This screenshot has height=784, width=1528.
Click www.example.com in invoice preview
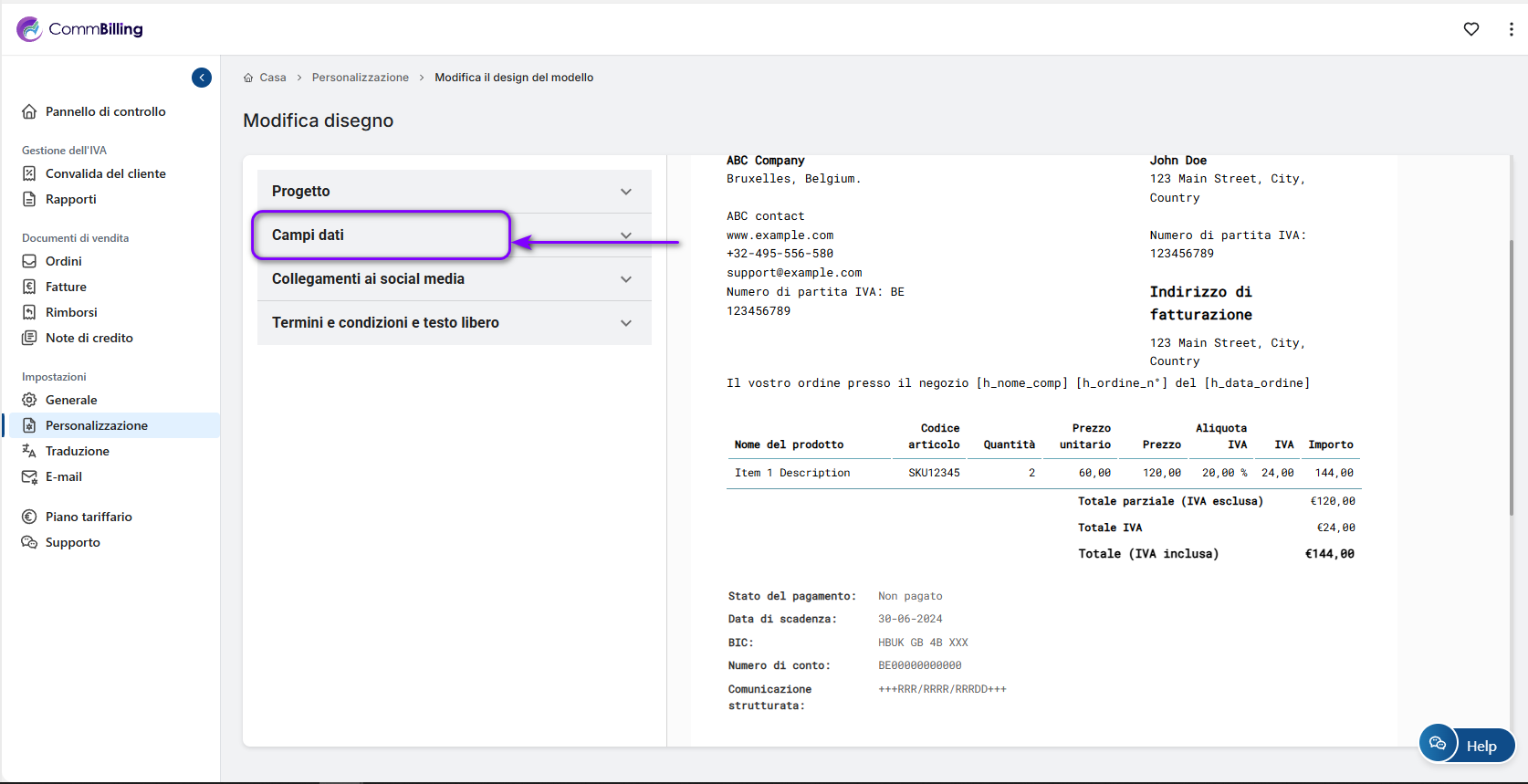780,235
